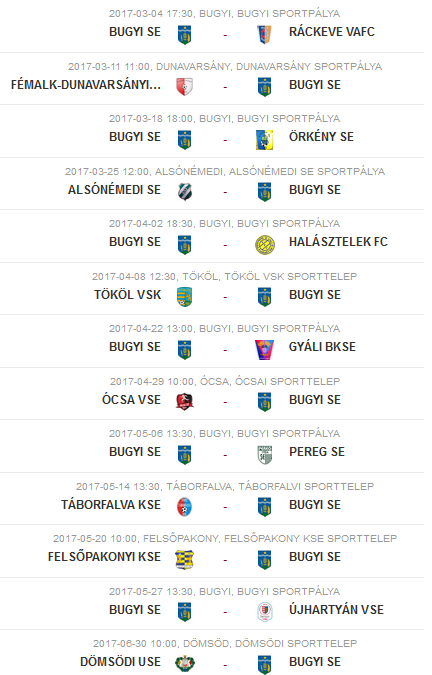This screenshot has width=432, height=675.
Task: Click the Halásztelek FC round yellow crest
Action: 265,245
